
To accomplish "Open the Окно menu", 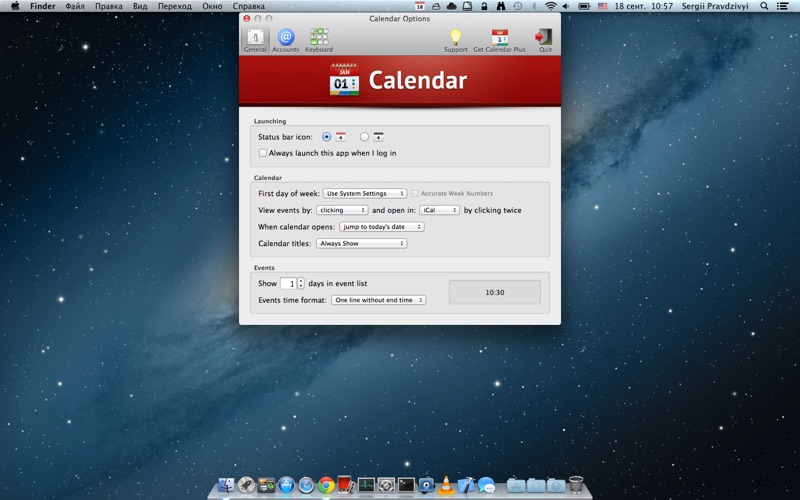I will (212, 6).
